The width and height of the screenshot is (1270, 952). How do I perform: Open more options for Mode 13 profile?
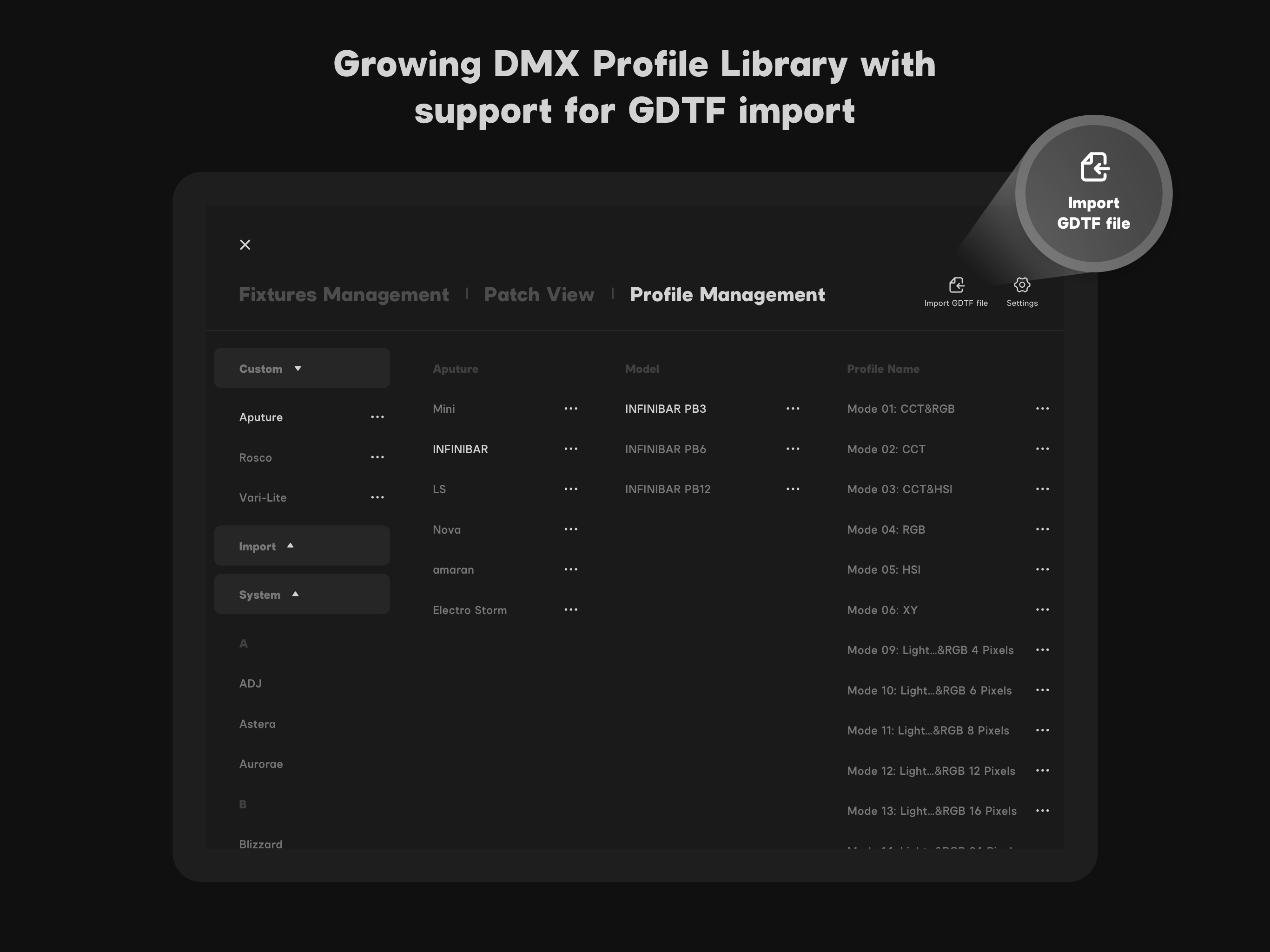point(1043,811)
